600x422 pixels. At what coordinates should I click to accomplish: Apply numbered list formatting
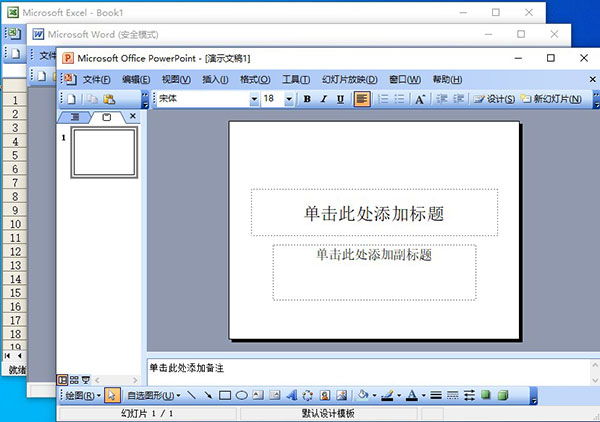tap(383, 99)
